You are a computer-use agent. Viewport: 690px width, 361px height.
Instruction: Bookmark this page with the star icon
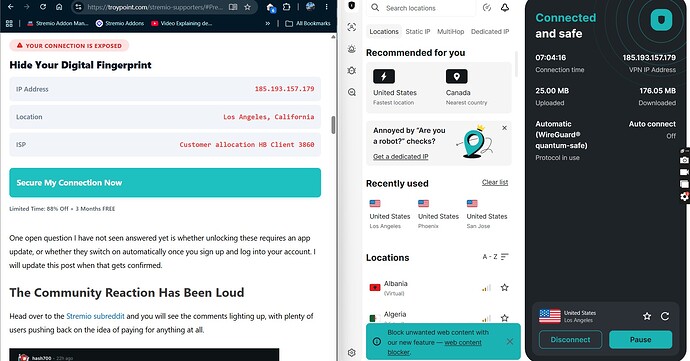tap(248, 7)
